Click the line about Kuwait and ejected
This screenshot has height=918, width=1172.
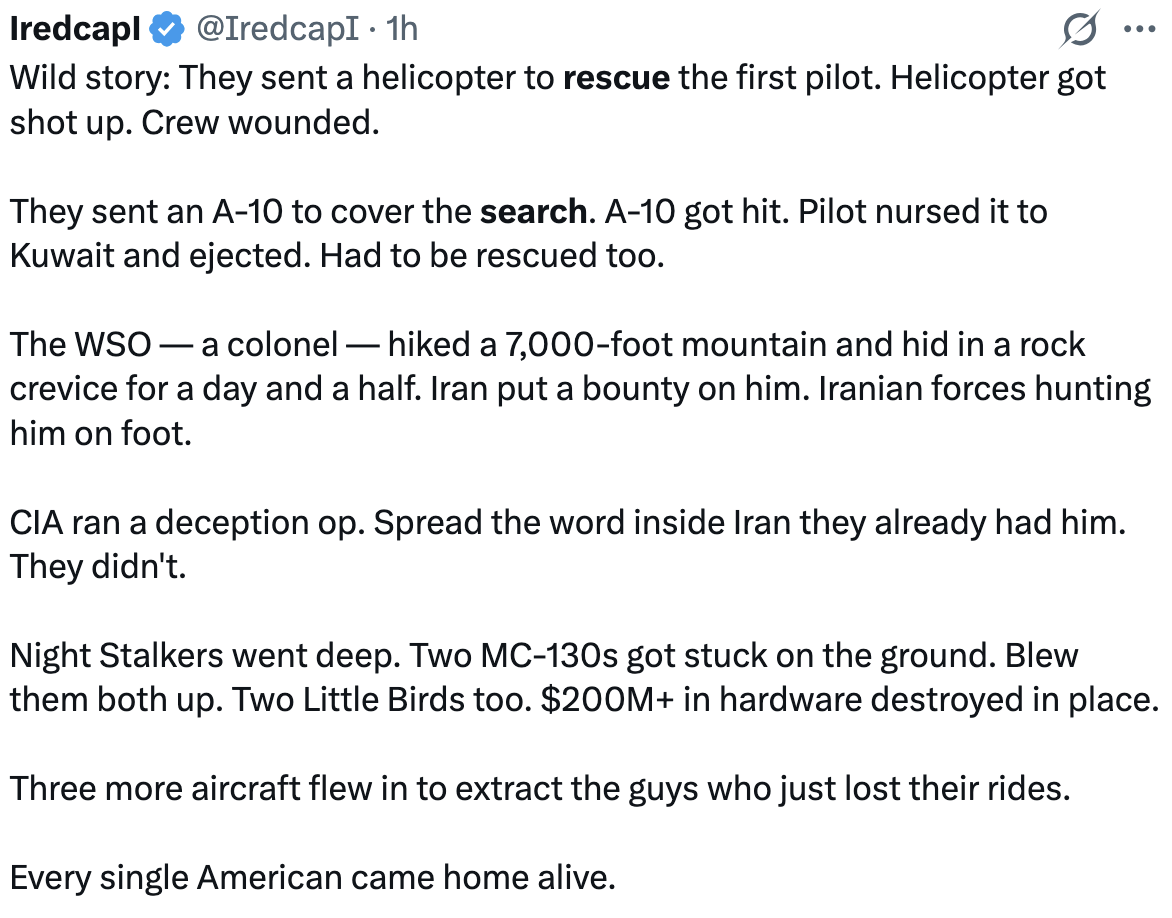337,256
